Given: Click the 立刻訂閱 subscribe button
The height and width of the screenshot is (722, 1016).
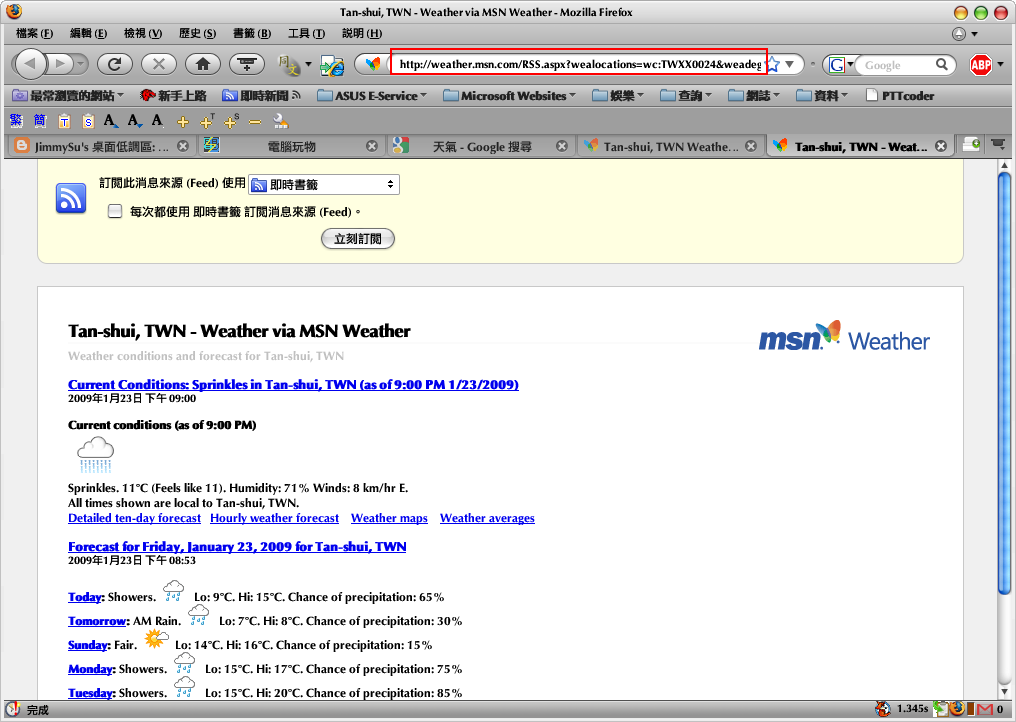Looking at the screenshot, I should [358, 239].
